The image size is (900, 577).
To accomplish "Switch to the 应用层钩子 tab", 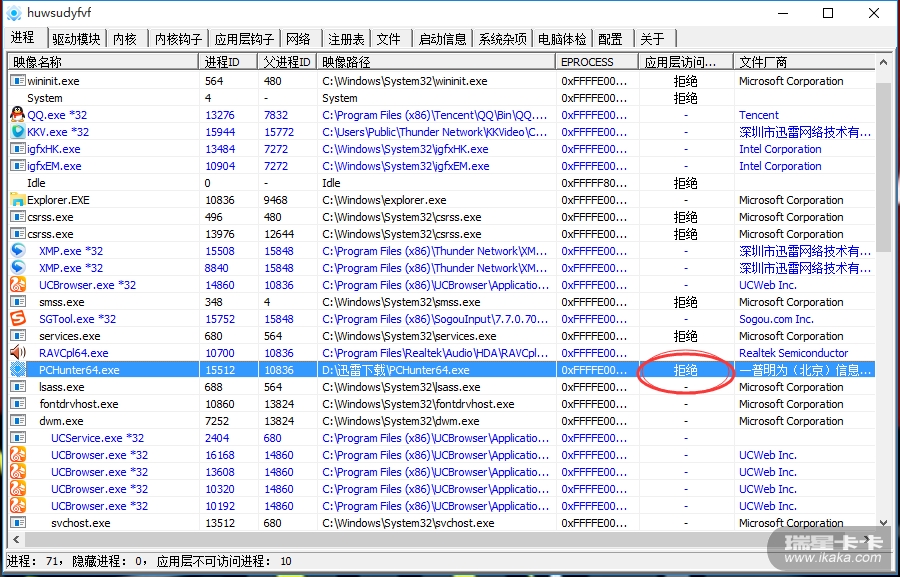I will pyautogui.click(x=244, y=39).
